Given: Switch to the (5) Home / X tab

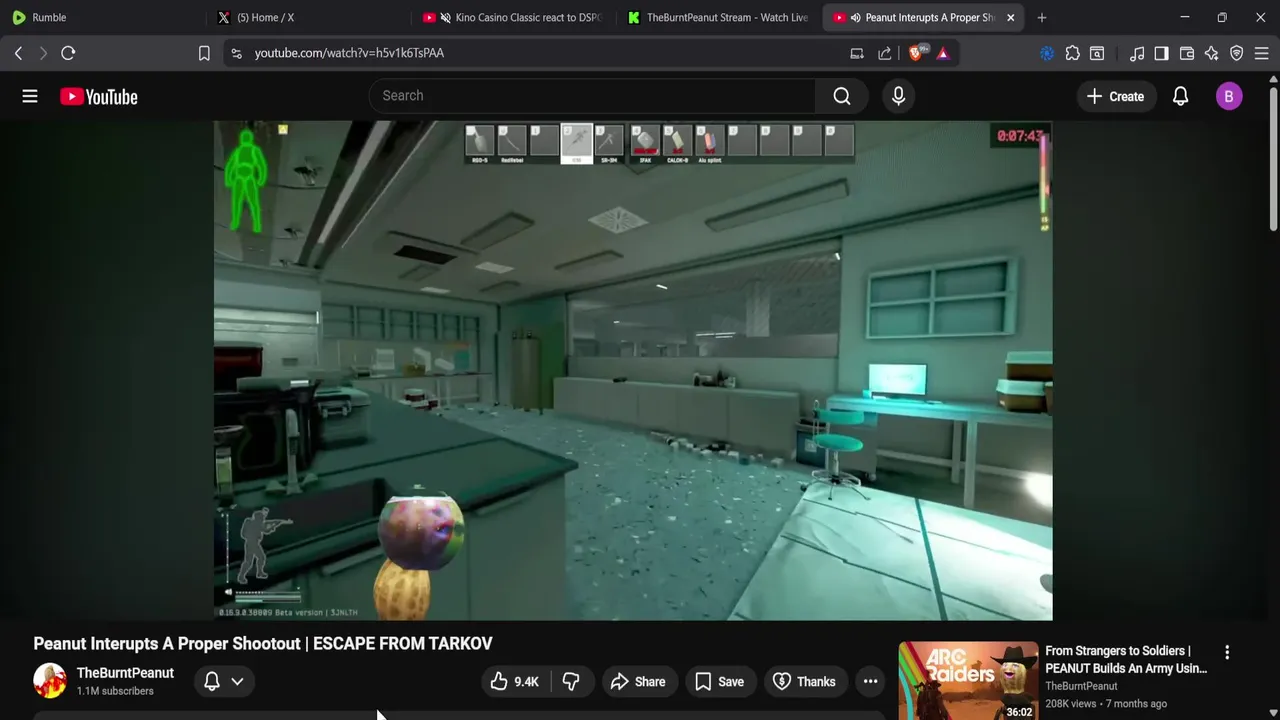Looking at the screenshot, I should 307,17.
